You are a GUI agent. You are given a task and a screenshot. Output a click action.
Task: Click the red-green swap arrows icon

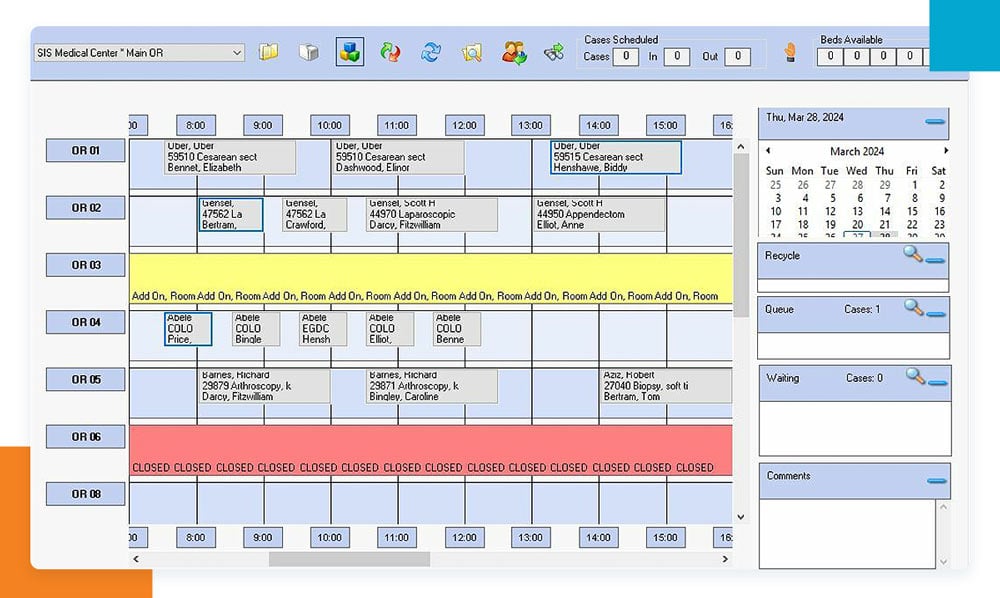click(391, 52)
